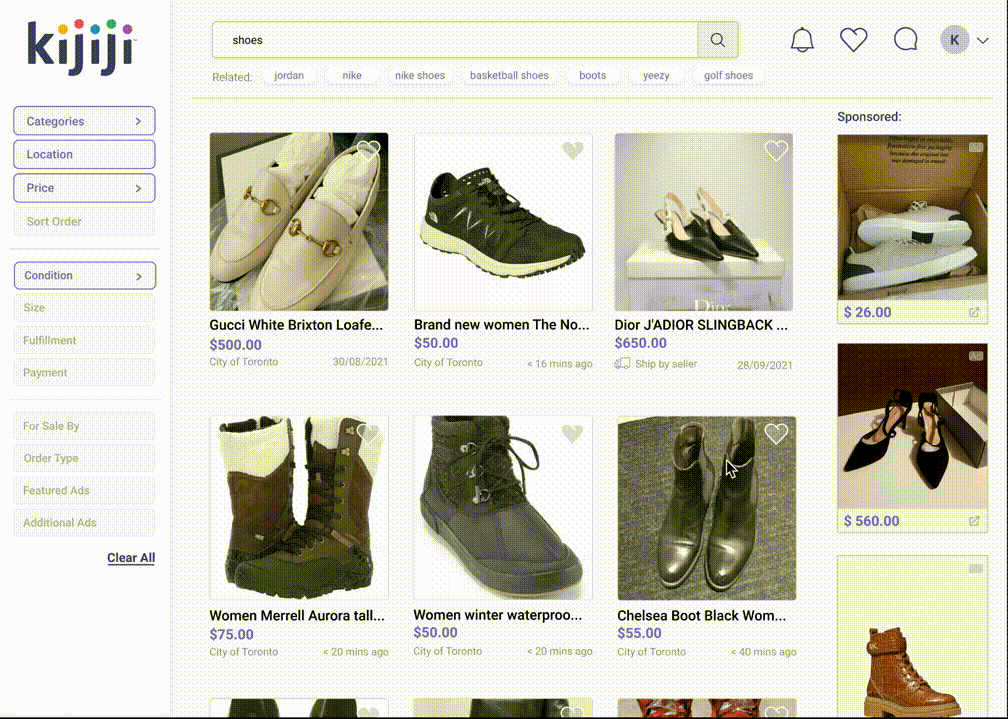This screenshot has width=1008, height=719.
Task: Favourite the Chelsea Boot Black listing
Action: point(776,434)
